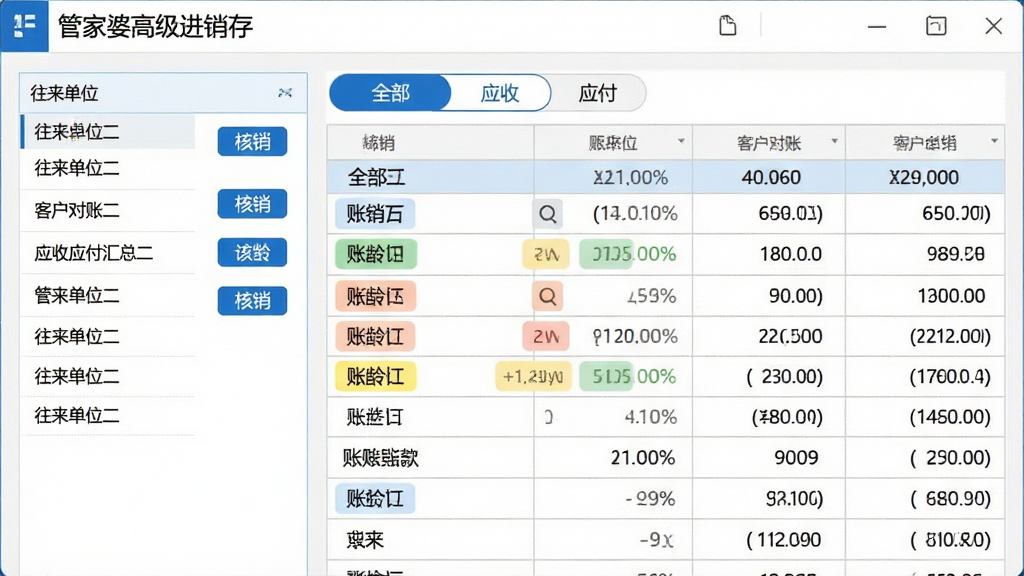This screenshot has height=576, width=1024.
Task: Click the first 核销 button
Action: coord(252,141)
